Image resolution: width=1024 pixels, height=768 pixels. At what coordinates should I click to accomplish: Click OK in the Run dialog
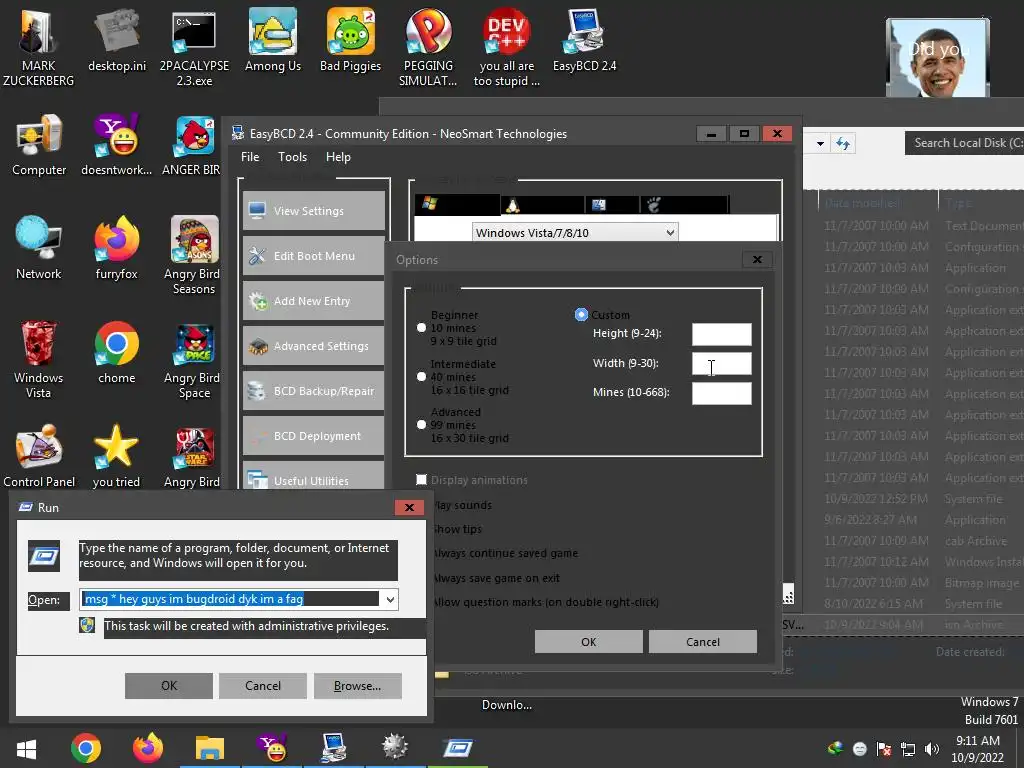pos(168,686)
